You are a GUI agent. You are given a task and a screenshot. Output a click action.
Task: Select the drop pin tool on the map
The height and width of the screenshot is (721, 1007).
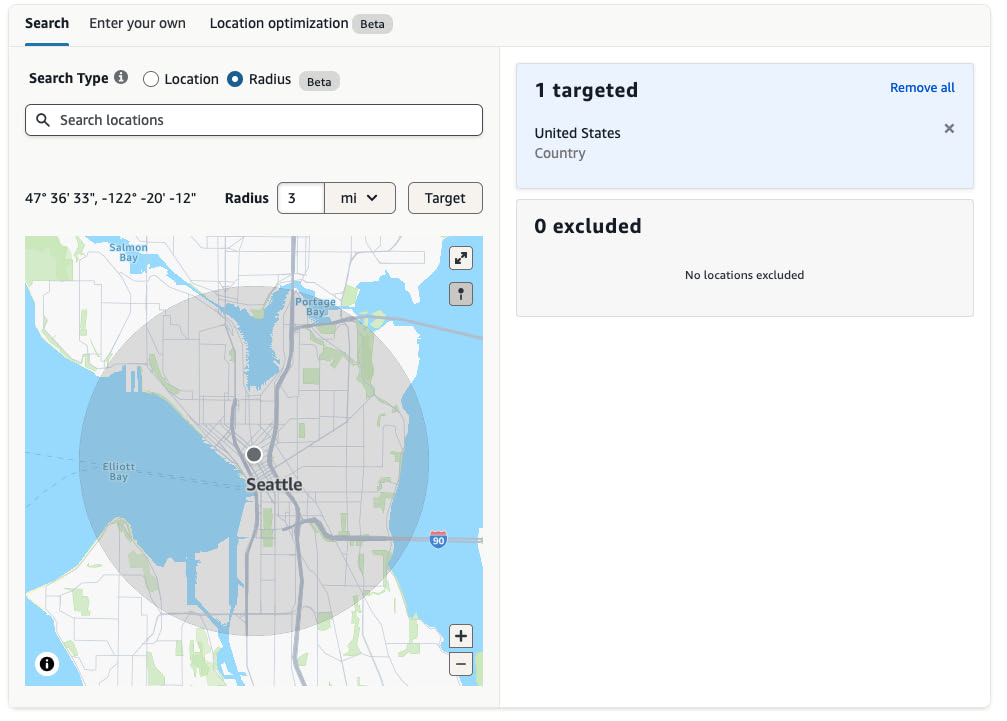click(461, 293)
